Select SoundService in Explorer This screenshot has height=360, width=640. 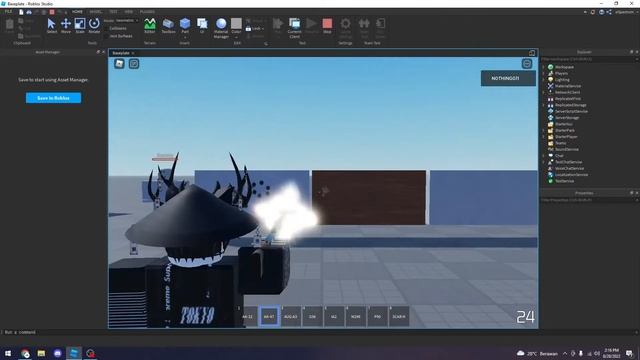pyautogui.click(x=567, y=149)
